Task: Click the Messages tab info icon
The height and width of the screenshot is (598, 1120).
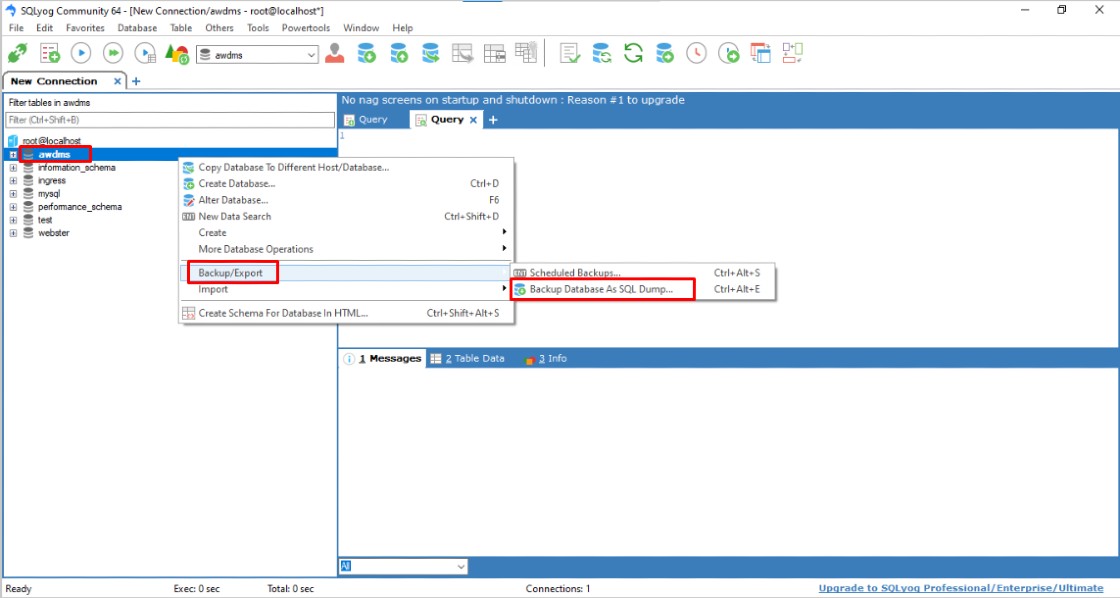Action: point(349,359)
